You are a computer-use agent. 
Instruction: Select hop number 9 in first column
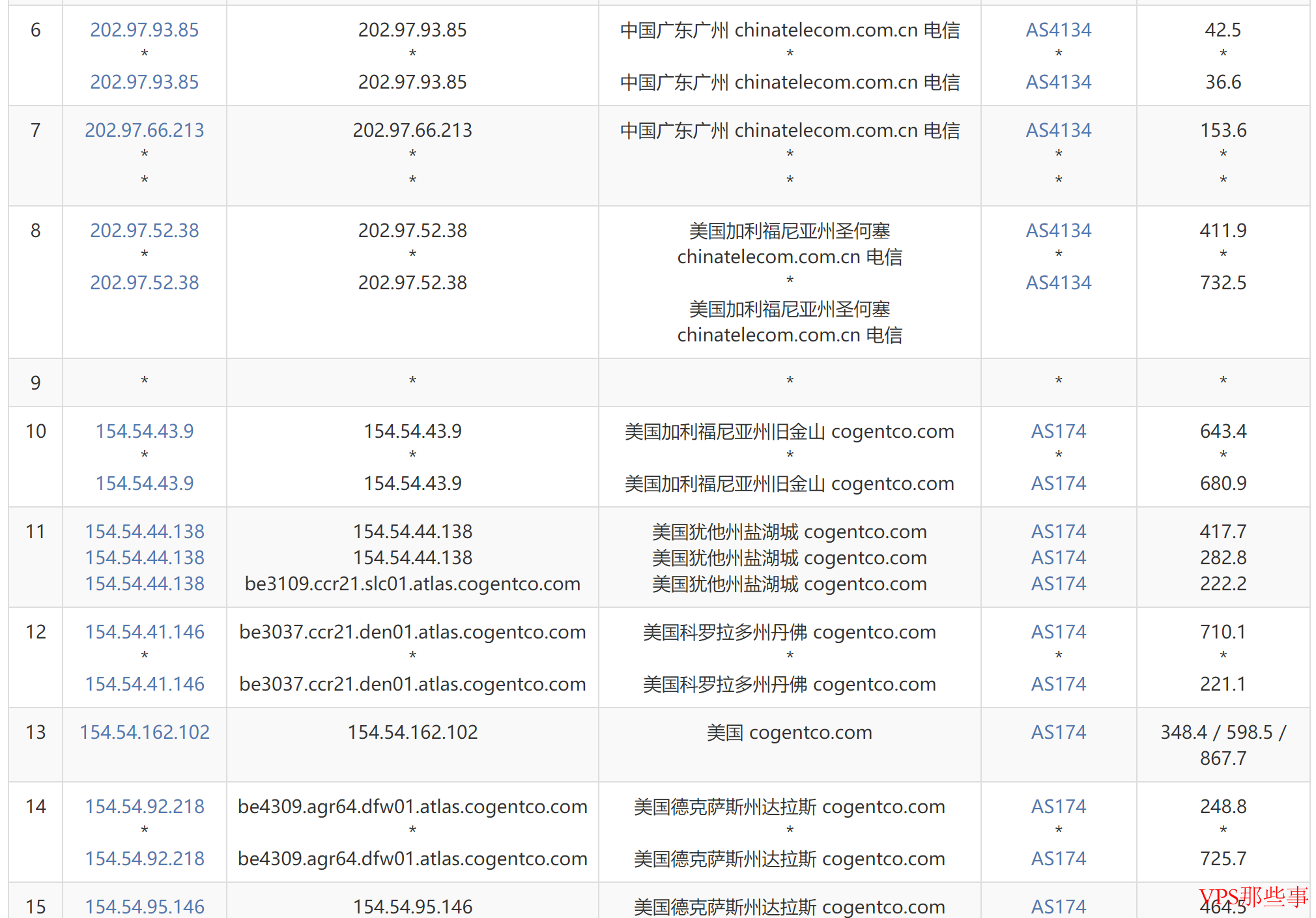[x=36, y=383]
